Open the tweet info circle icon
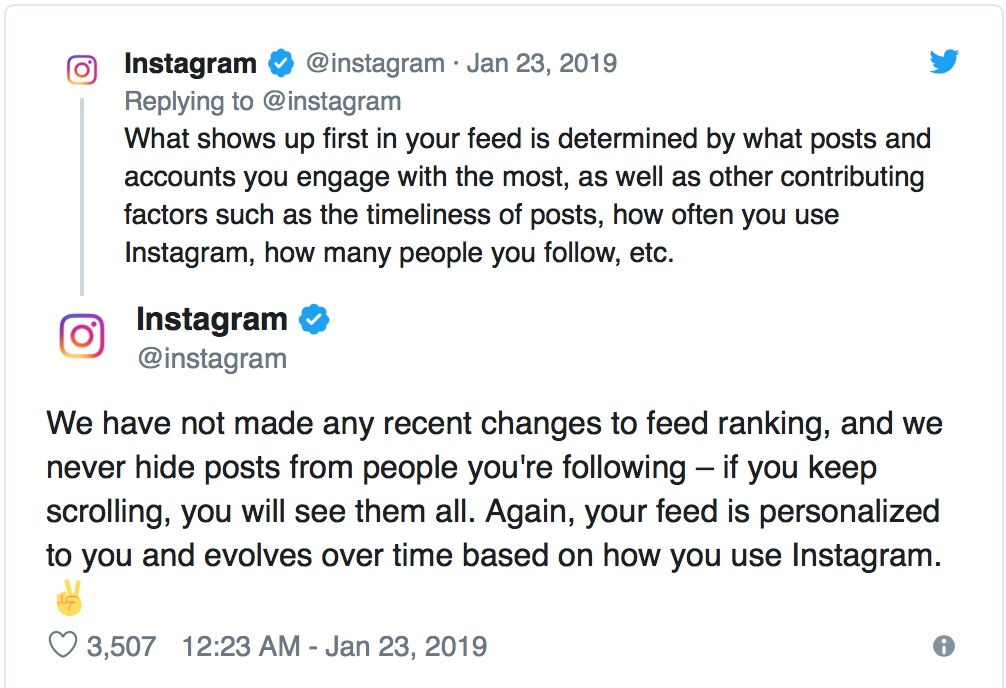1006x688 pixels. pos(943,646)
